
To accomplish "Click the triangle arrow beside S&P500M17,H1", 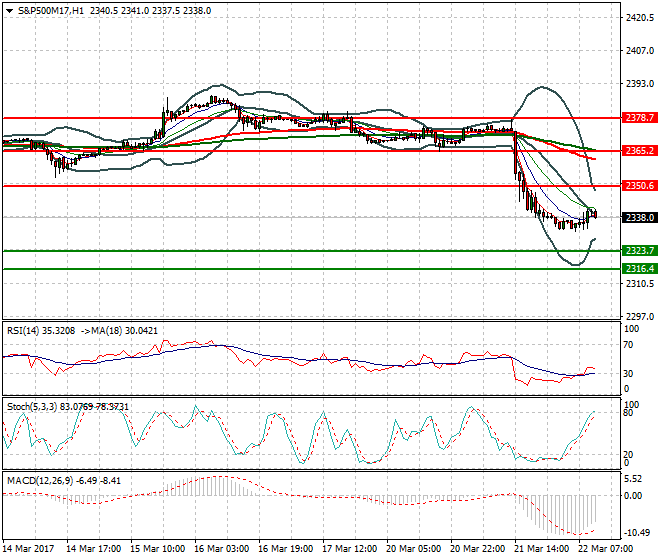I will pyautogui.click(x=9, y=11).
